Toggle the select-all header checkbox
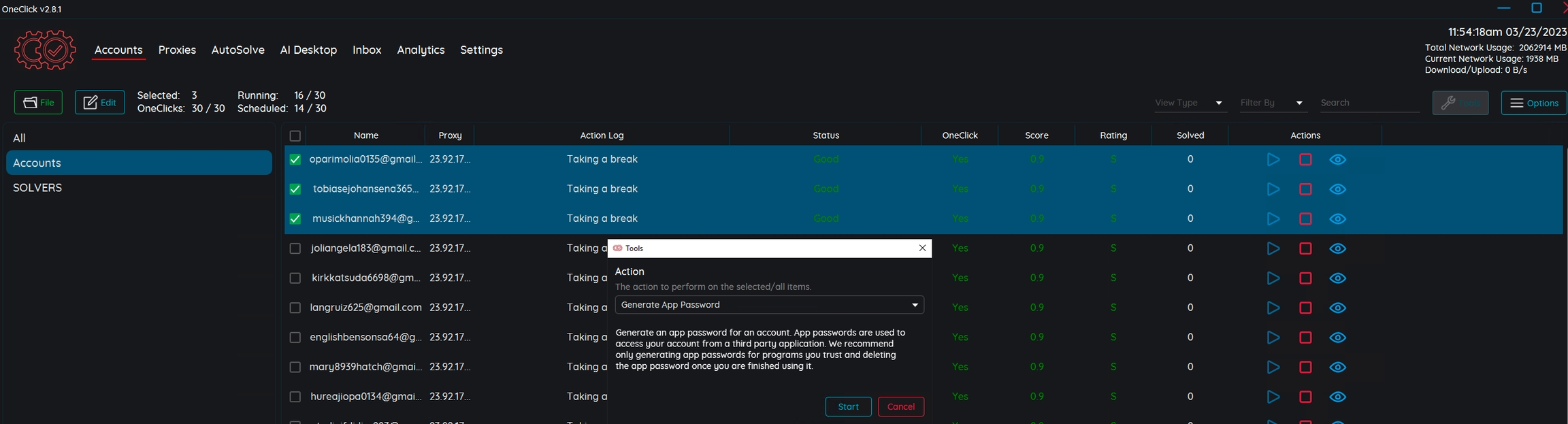This screenshot has height=424, width=1568. 295,136
